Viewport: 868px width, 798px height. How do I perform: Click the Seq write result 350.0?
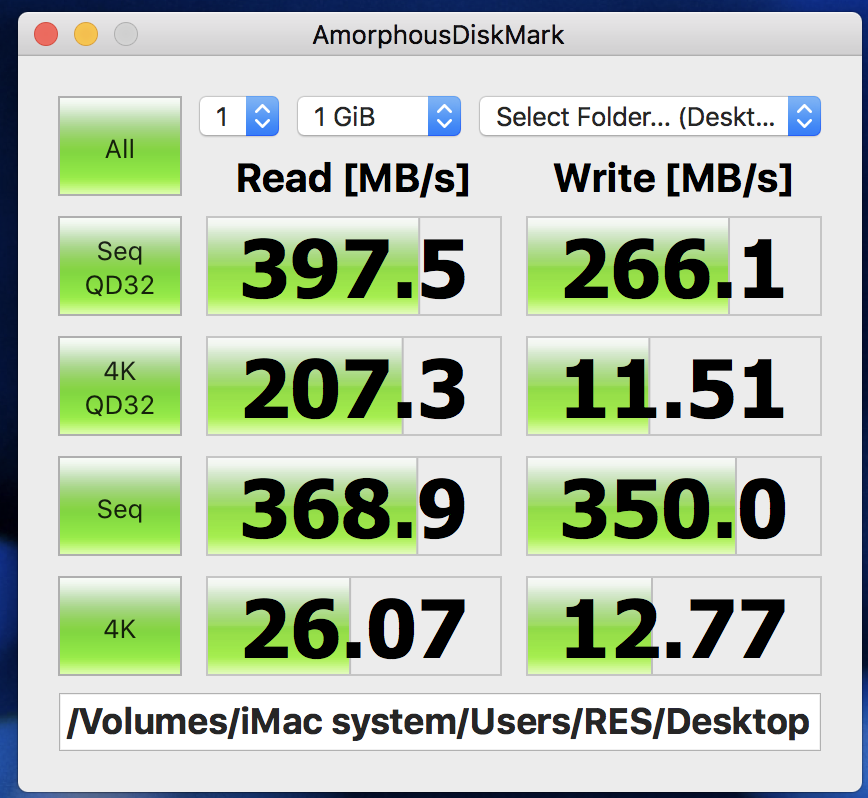tap(674, 506)
